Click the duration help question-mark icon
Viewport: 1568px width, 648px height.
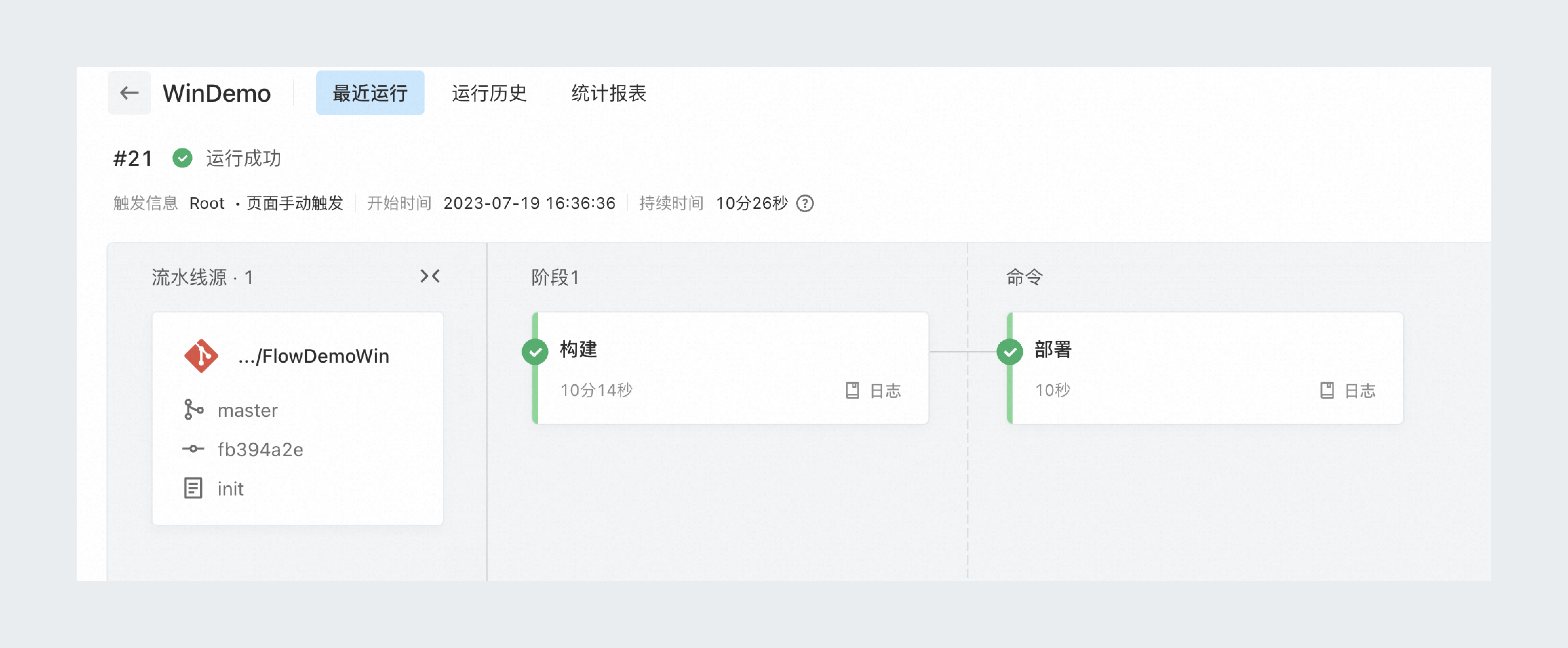pos(805,203)
